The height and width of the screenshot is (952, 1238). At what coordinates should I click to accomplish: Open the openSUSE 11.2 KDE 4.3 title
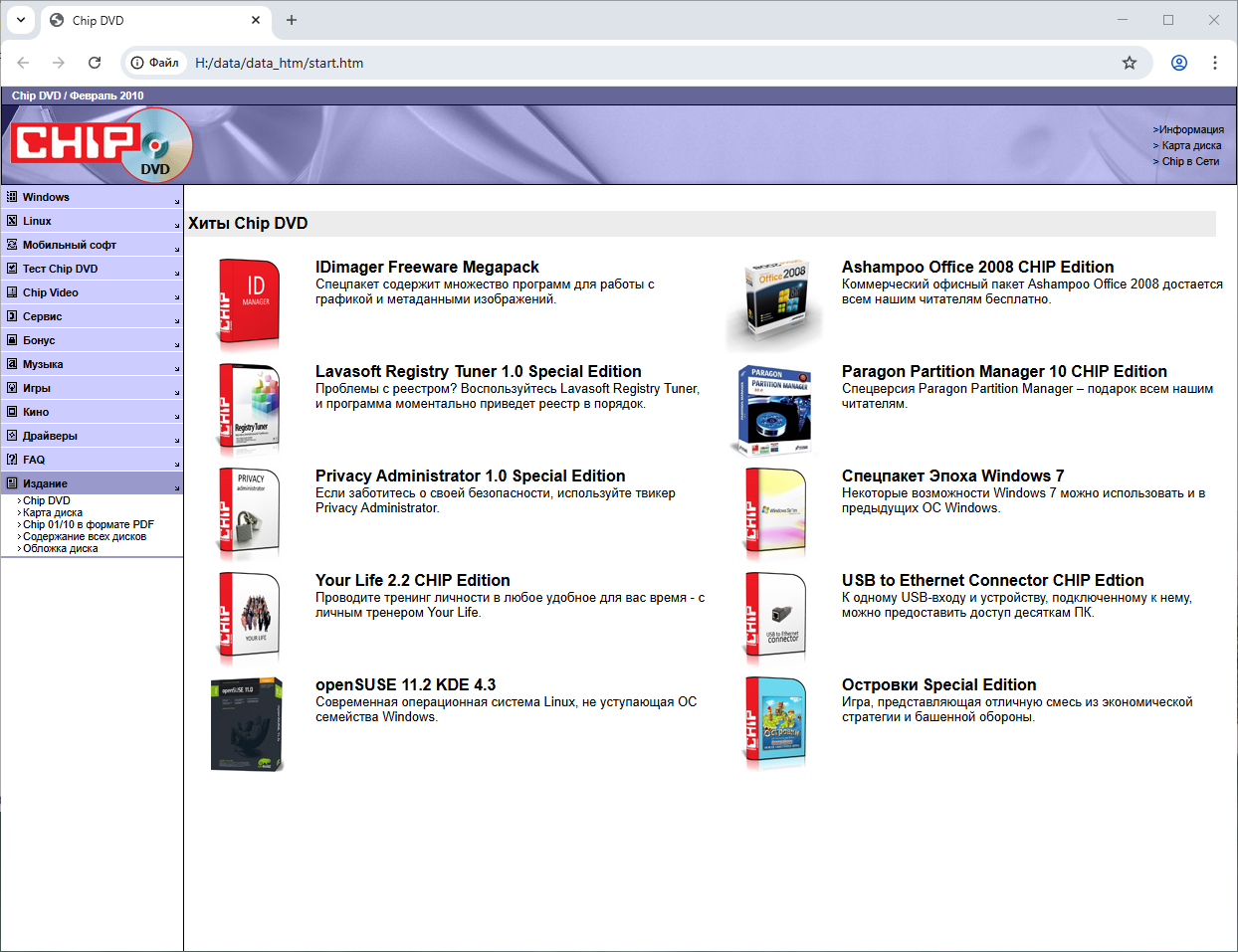tap(406, 684)
